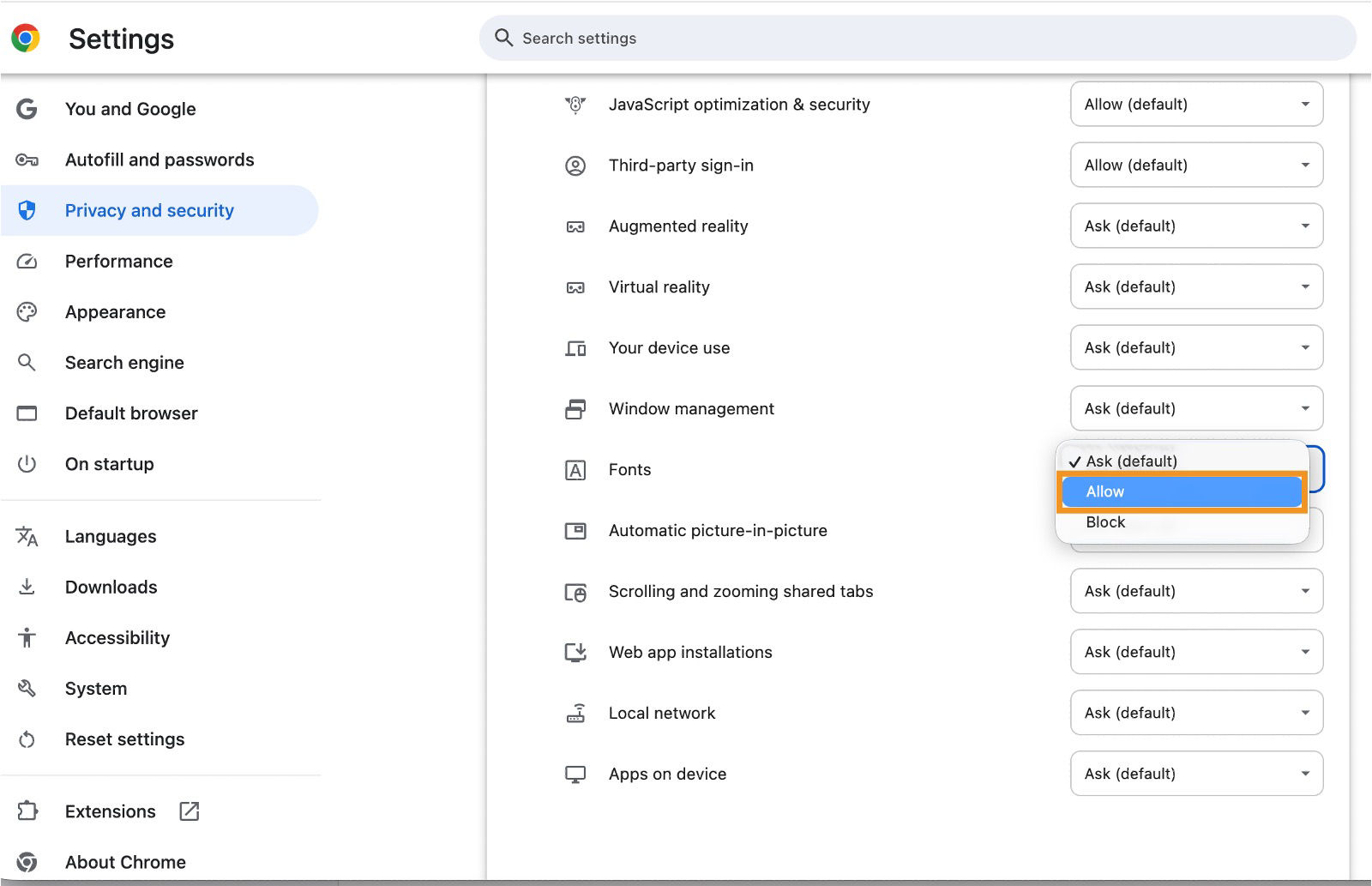Image resolution: width=1372 pixels, height=886 pixels.
Task: Open the Your device use dropdown
Action: pyautogui.click(x=1196, y=347)
